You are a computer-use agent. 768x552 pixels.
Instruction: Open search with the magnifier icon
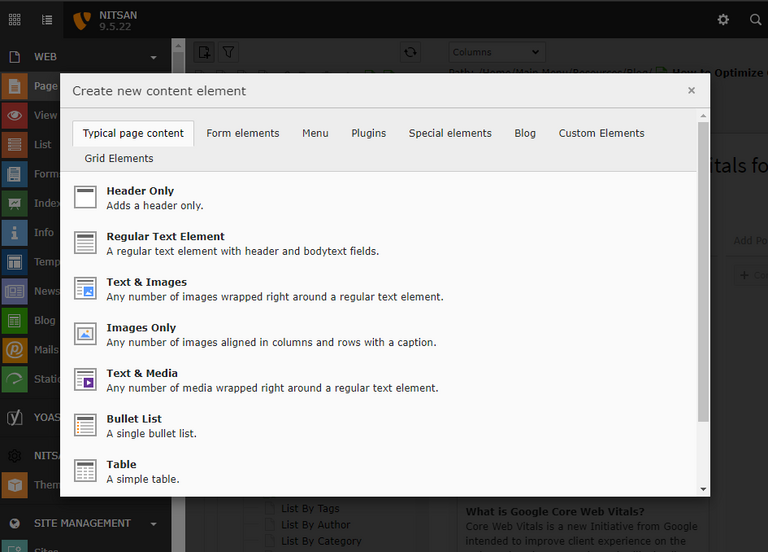point(755,19)
